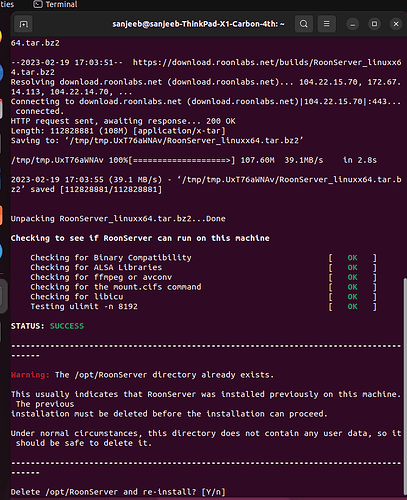Screen dimensions: 407x500
Task: Open a new terminal tab
Action: (23, 24)
